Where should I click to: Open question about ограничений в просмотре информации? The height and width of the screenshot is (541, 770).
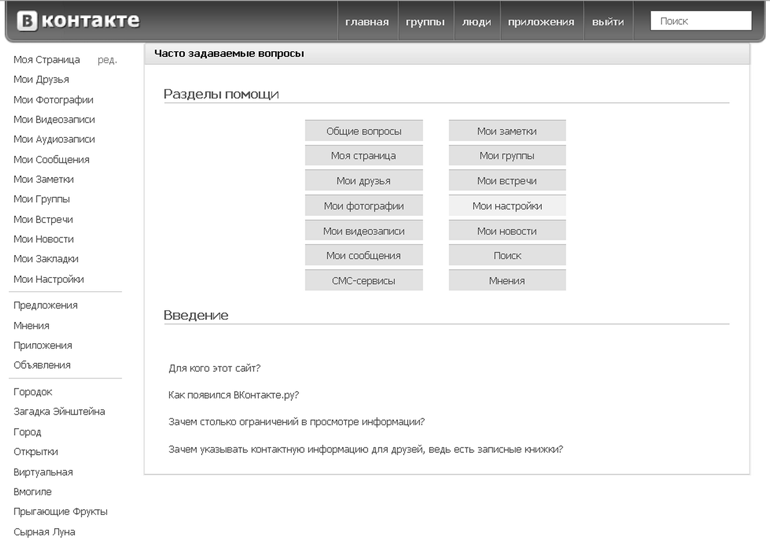297,422
